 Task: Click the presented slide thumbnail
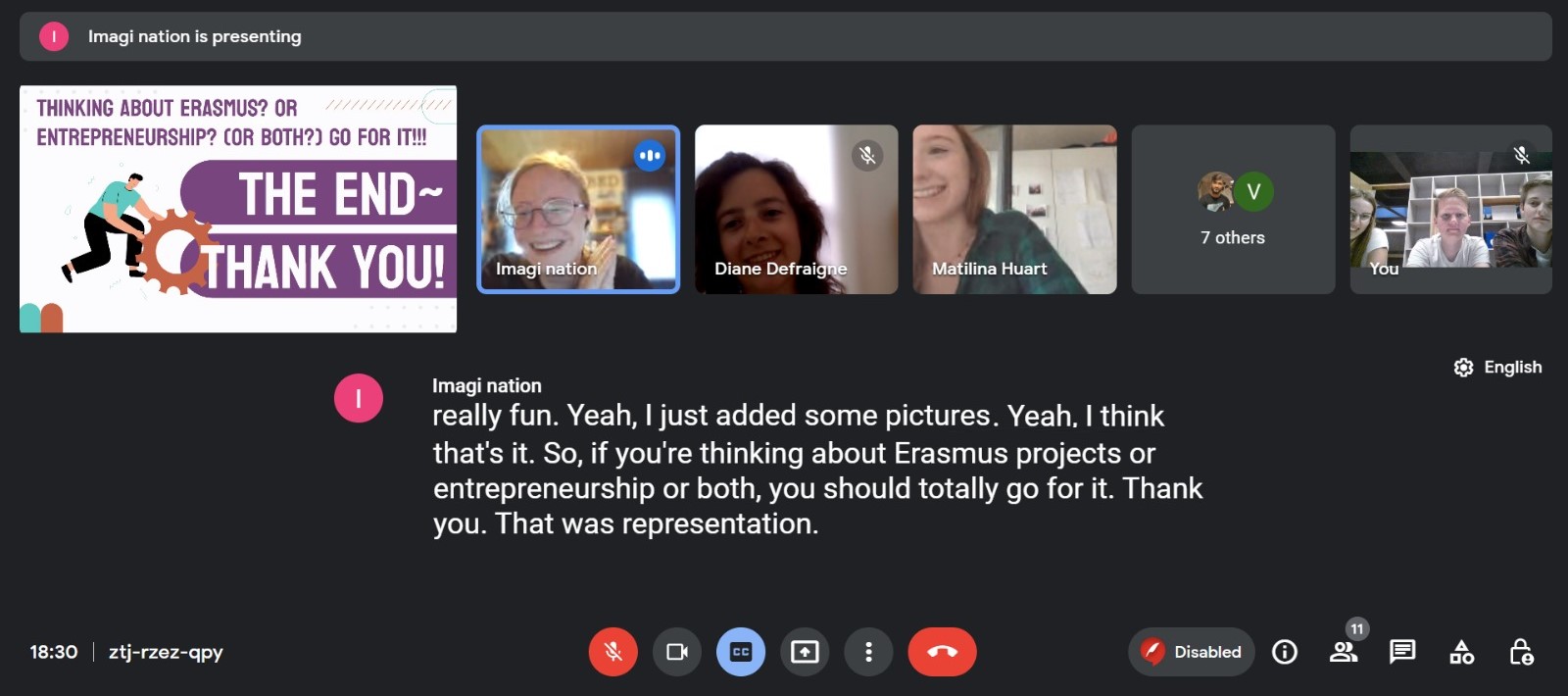click(x=238, y=209)
